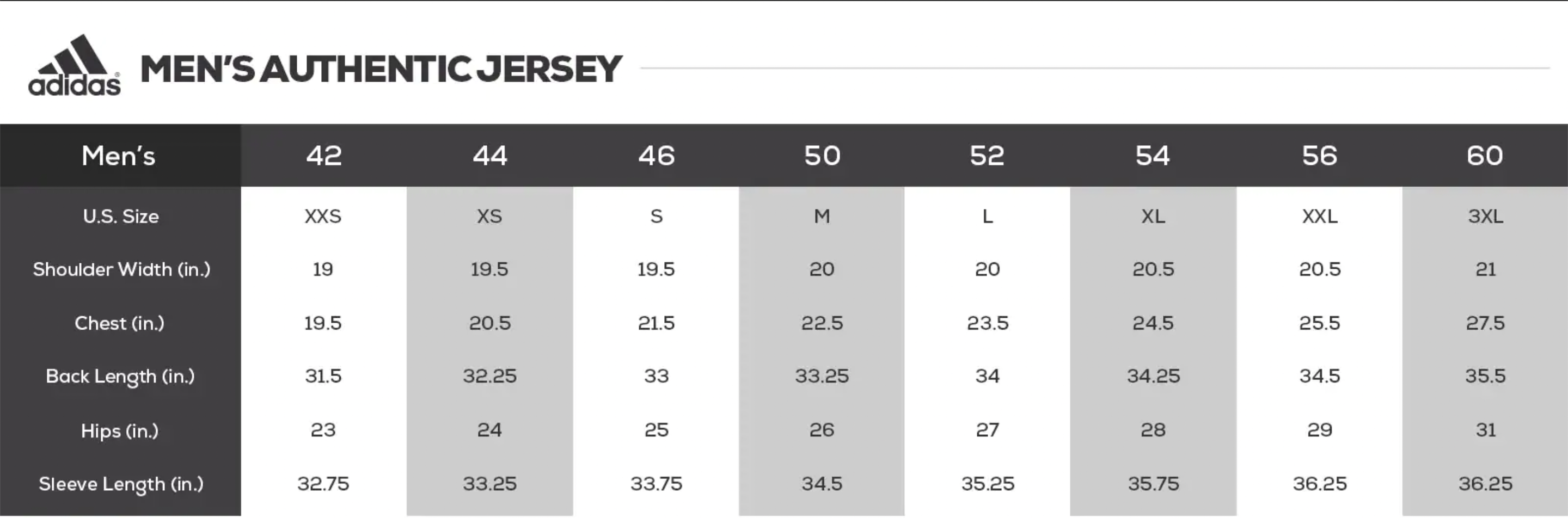1568x518 pixels.
Task: Click back length value 32.25
Action: [489, 377]
